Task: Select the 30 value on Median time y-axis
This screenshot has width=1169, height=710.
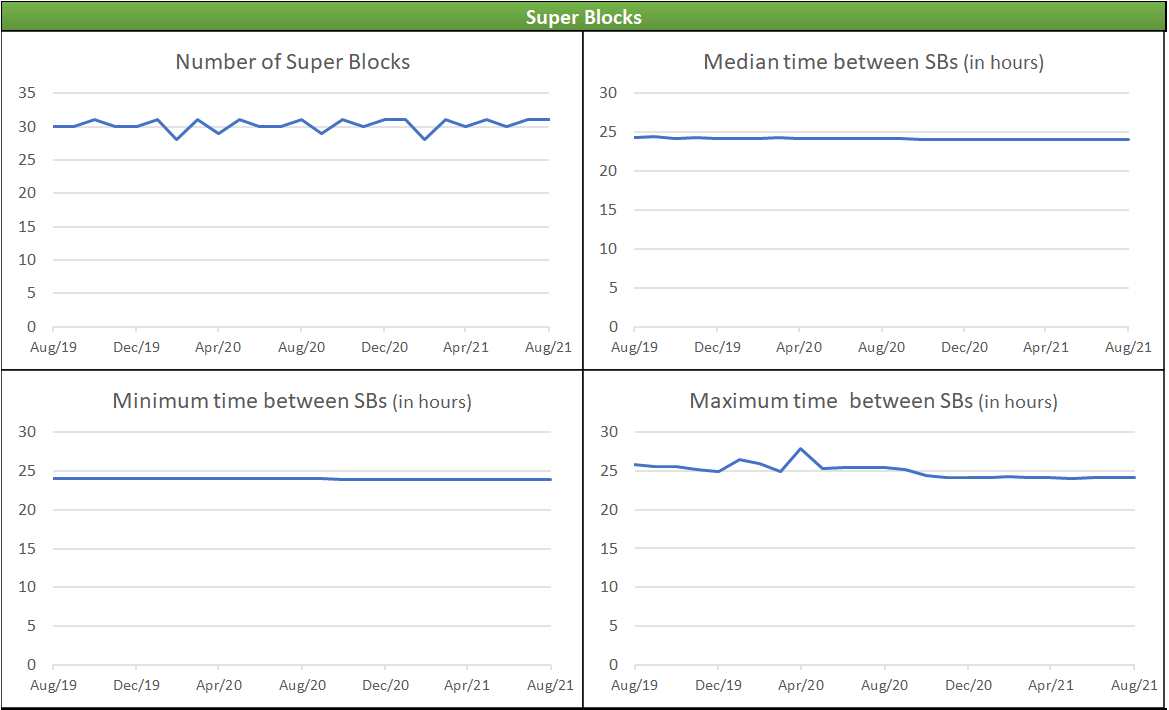Action: (x=612, y=93)
